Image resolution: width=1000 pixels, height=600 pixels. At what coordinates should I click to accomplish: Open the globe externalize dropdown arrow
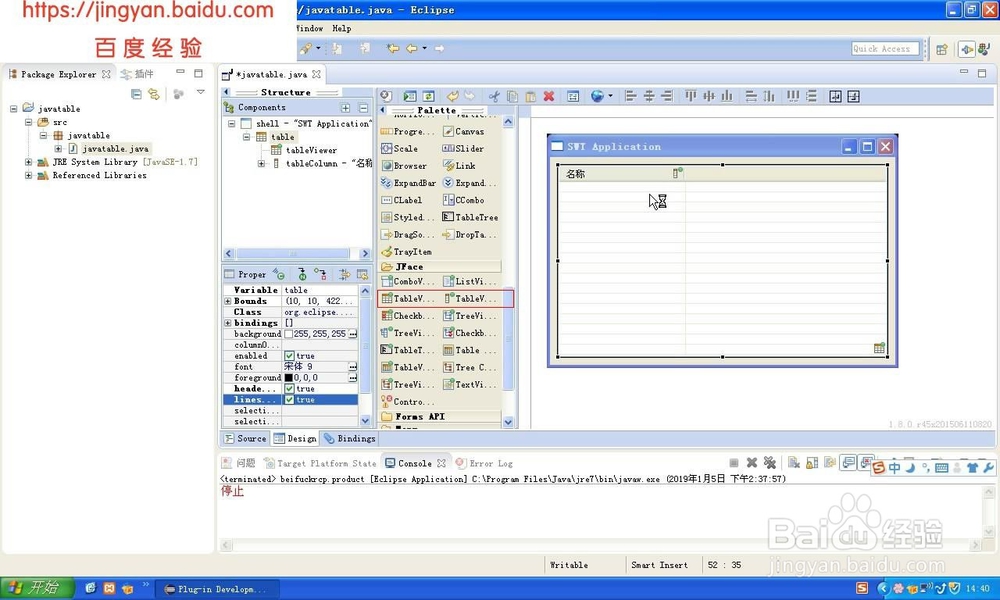[x=610, y=96]
